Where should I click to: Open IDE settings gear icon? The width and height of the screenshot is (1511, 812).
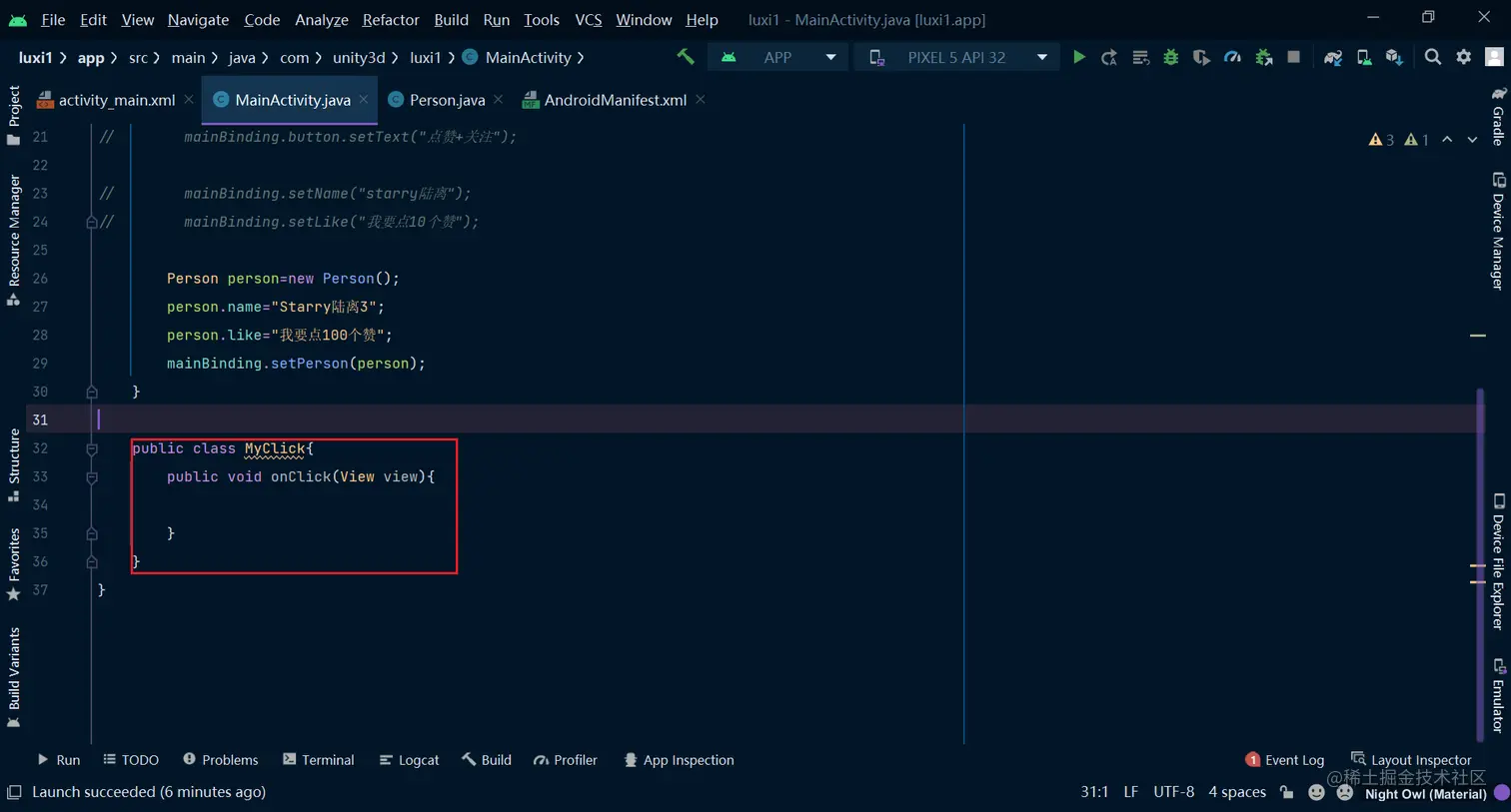click(1464, 57)
